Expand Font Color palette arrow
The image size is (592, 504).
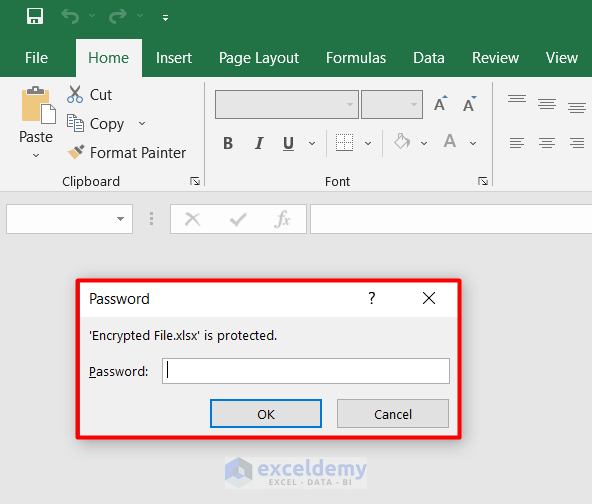tap(473, 143)
